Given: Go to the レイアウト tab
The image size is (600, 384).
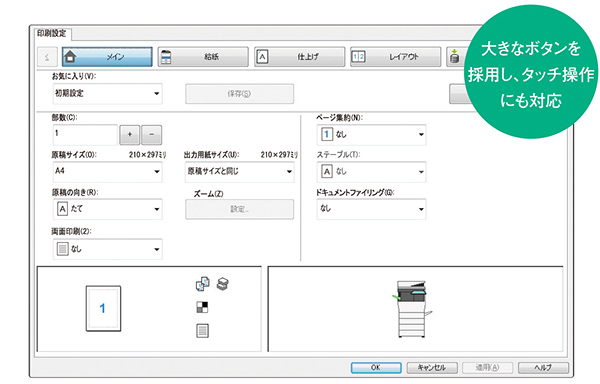Looking at the screenshot, I should (x=396, y=57).
